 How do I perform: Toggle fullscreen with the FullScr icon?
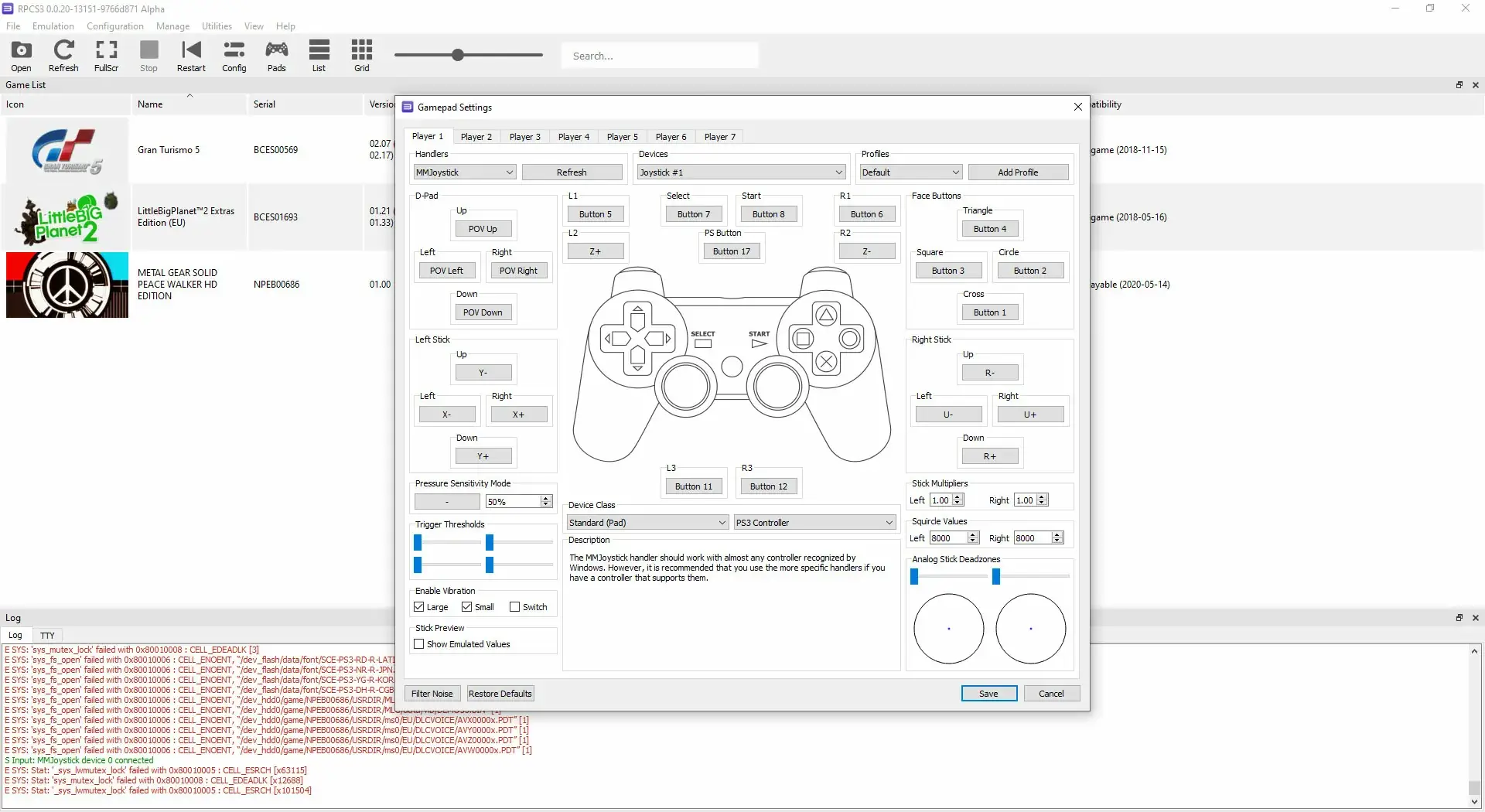click(106, 56)
